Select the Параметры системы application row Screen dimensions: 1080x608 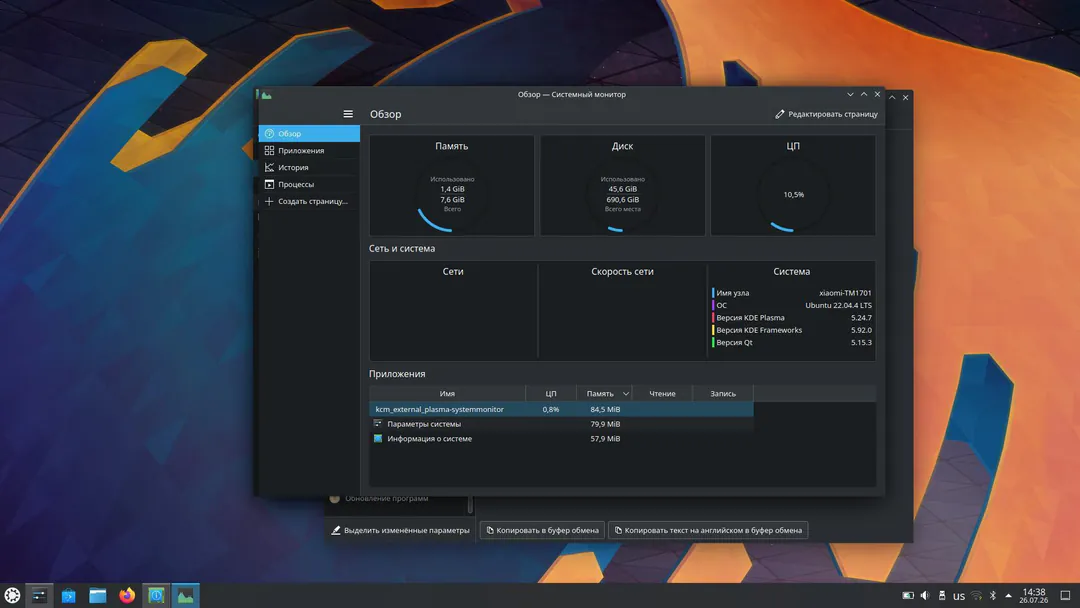click(x=561, y=424)
